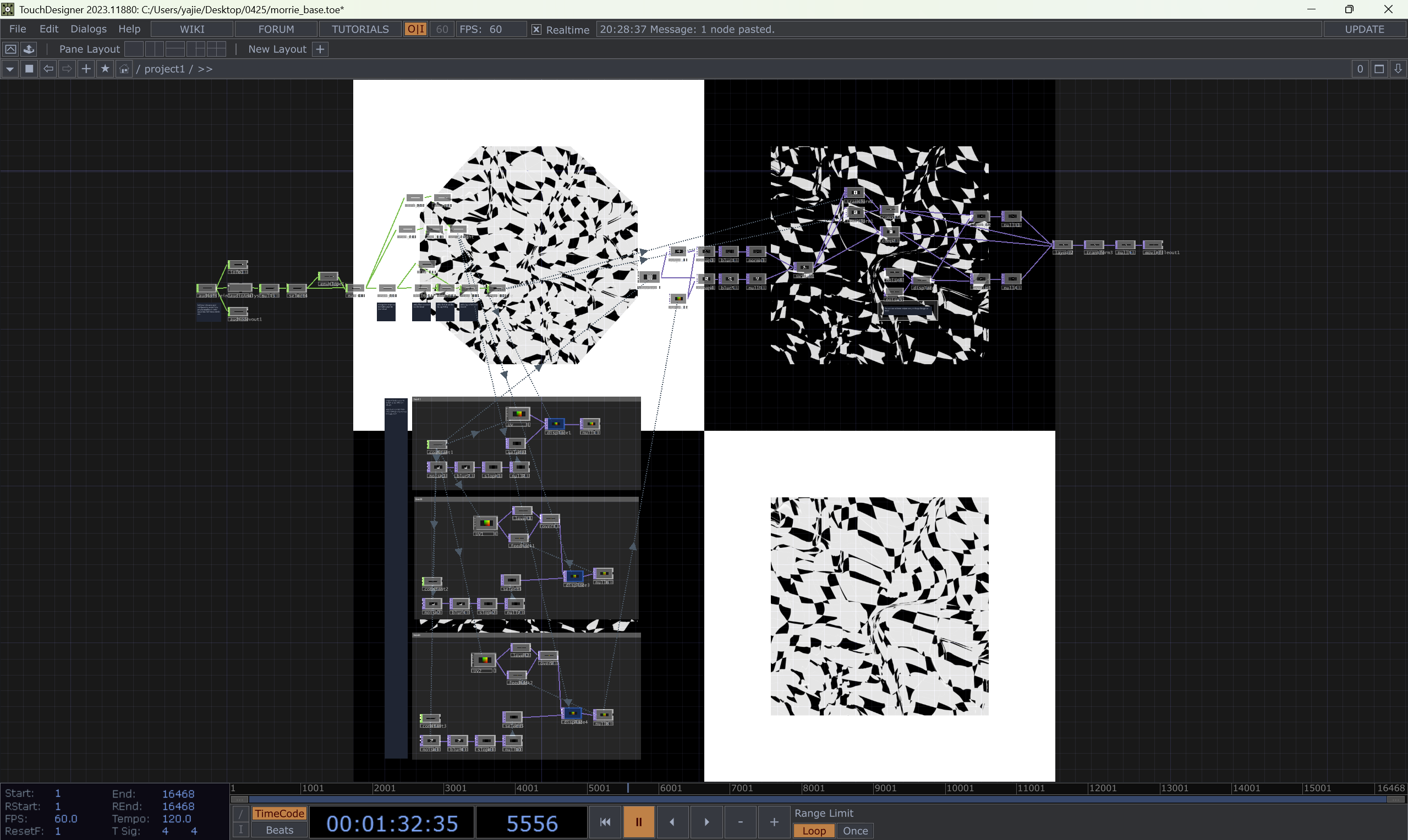Select the left-right split pane layout
1408x840 pixels.
[x=154, y=50]
